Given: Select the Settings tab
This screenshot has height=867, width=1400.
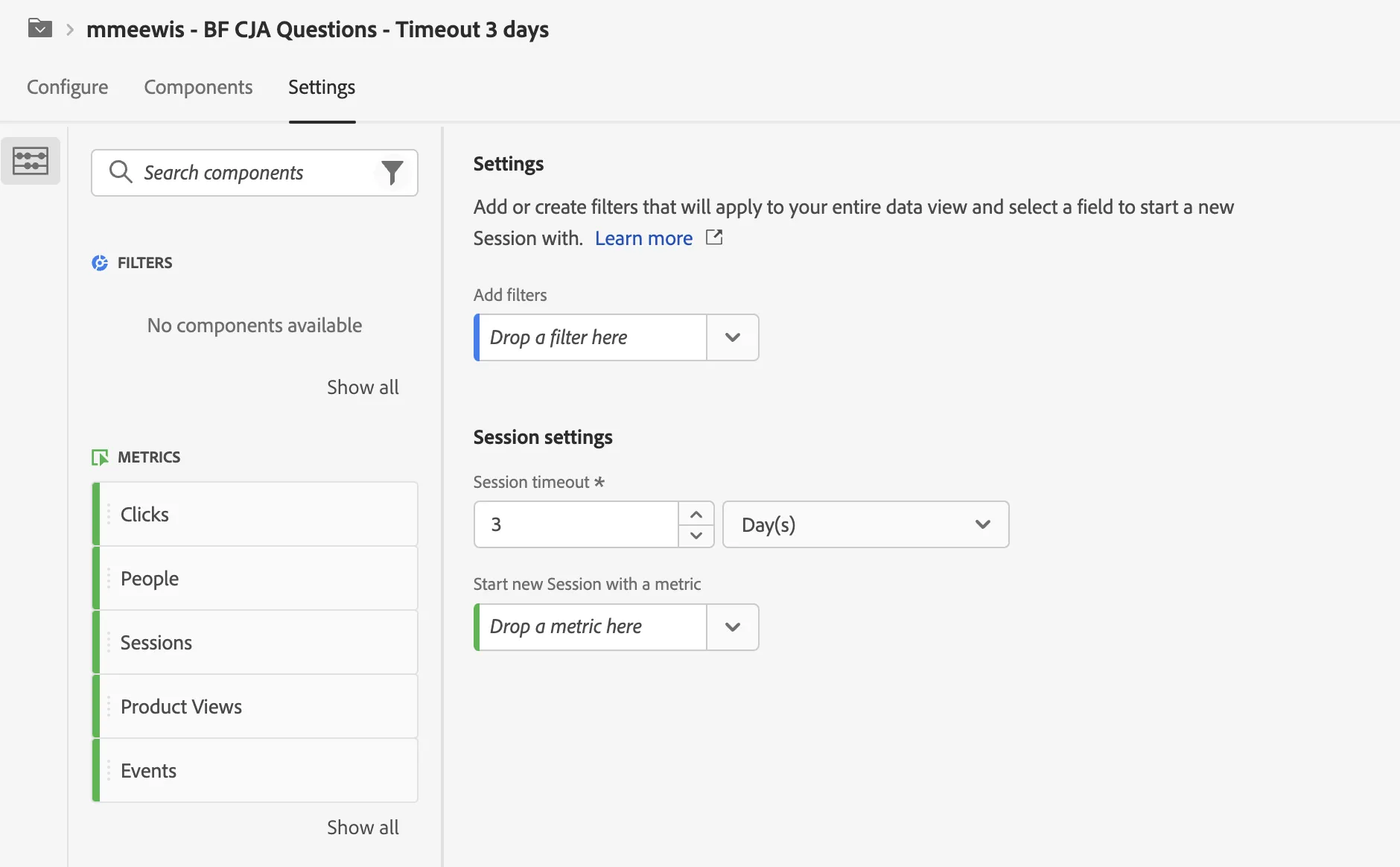Looking at the screenshot, I should pyautogui.click(x=322, y=87).
